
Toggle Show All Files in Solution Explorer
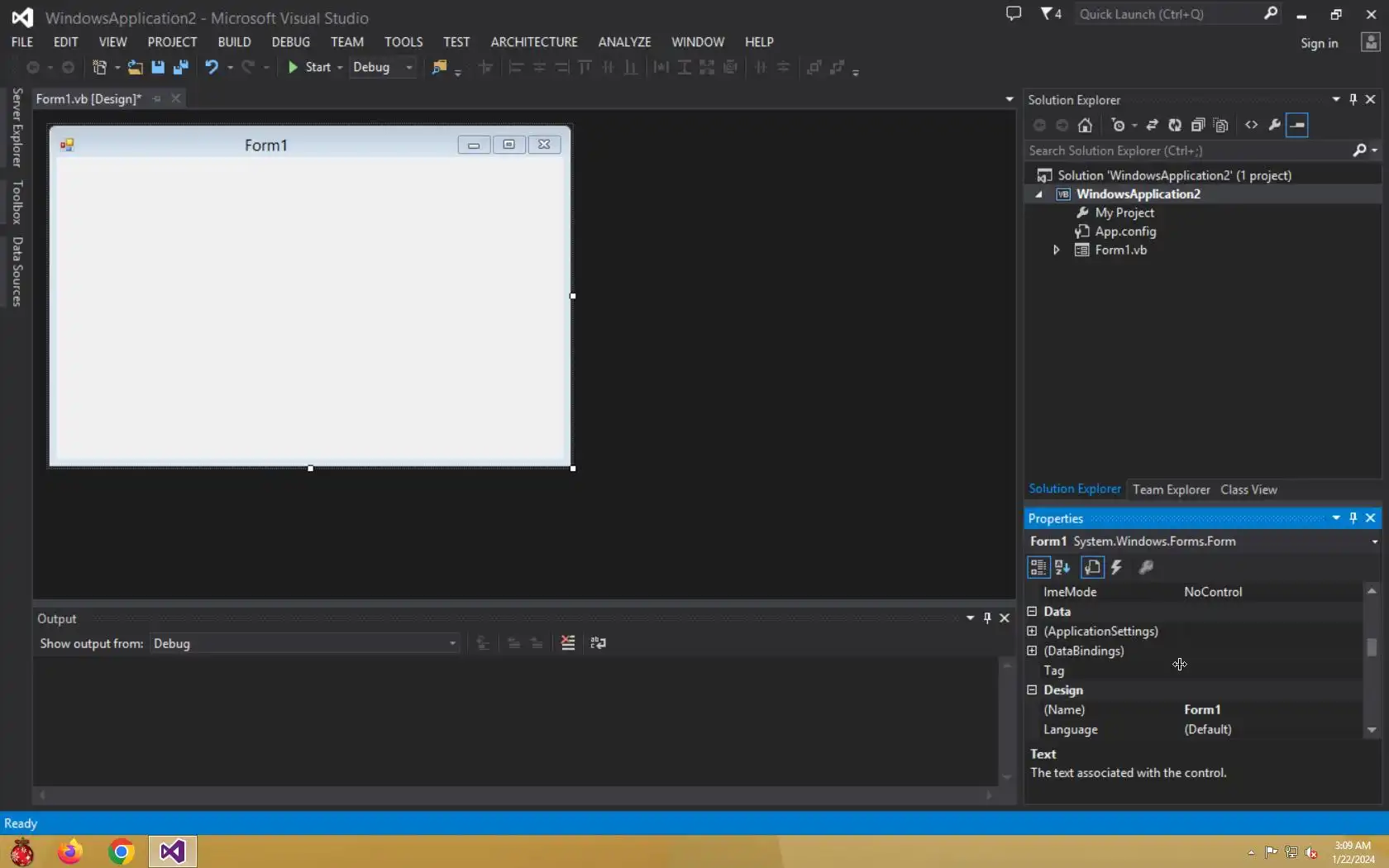pos(1221,126)
